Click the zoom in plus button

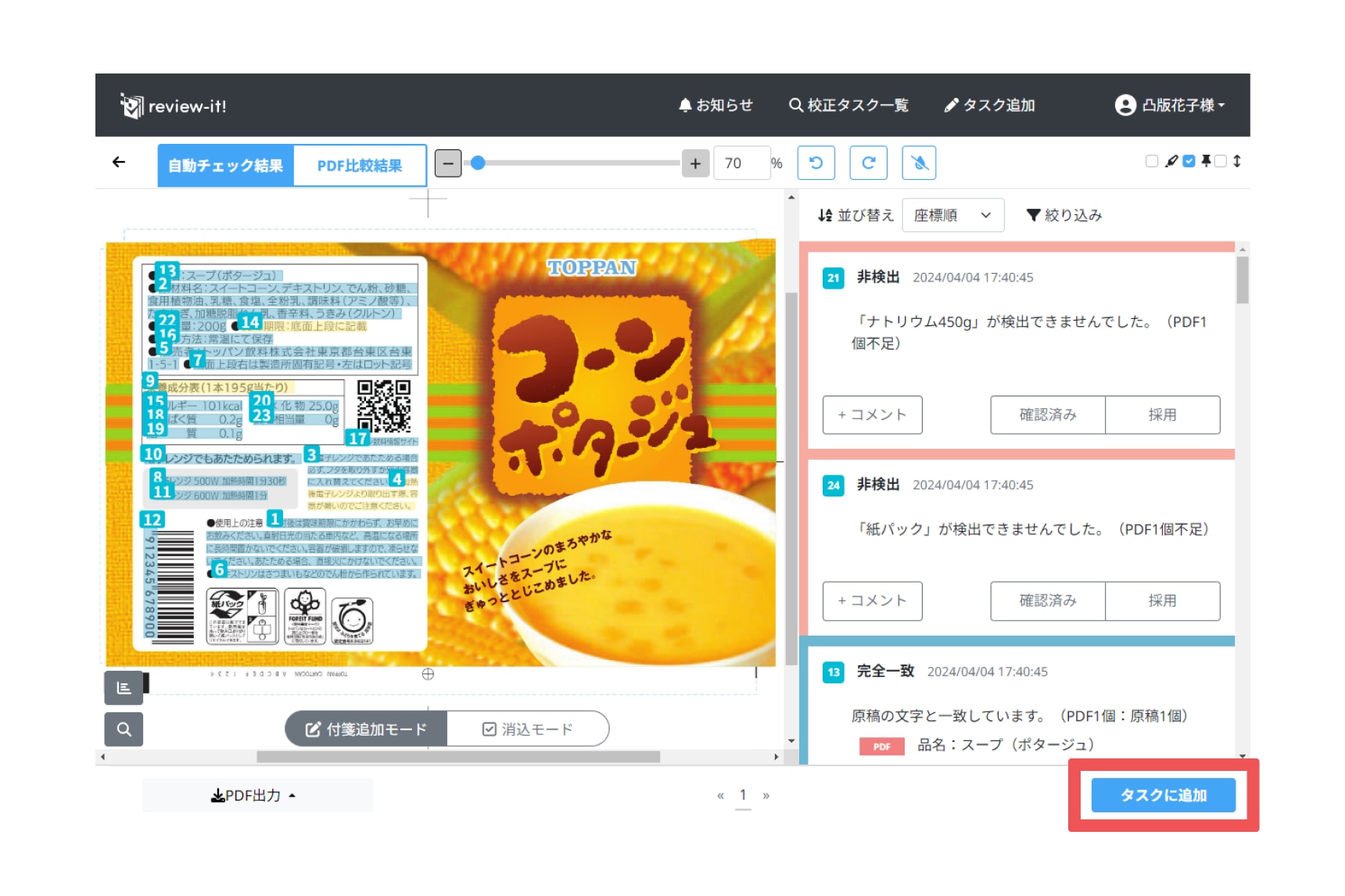point(695,163)
